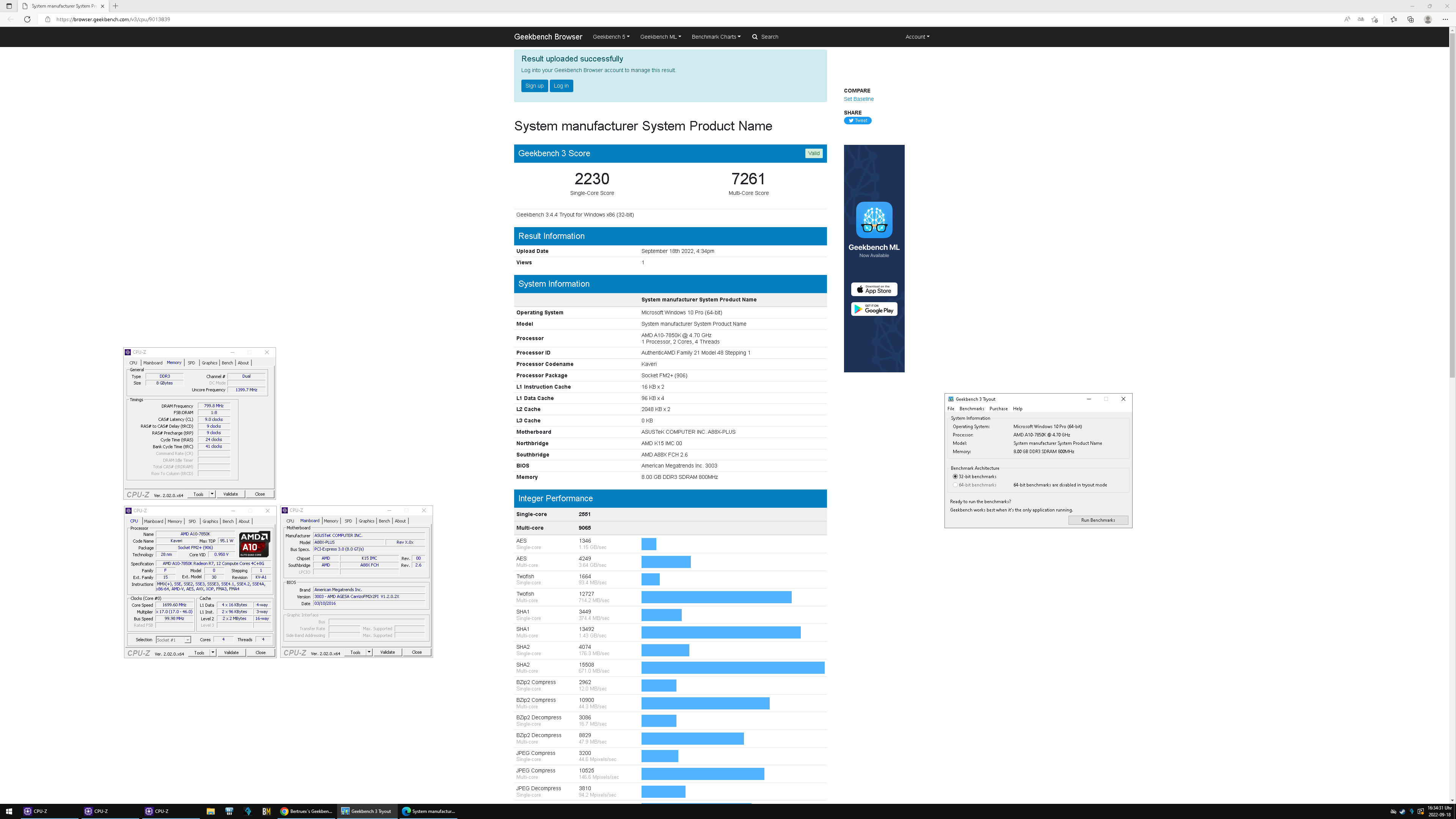Click Tools button in CPU-Z CPU window
The width and height of the screenshot is (1456, 819).
point(199,652)
